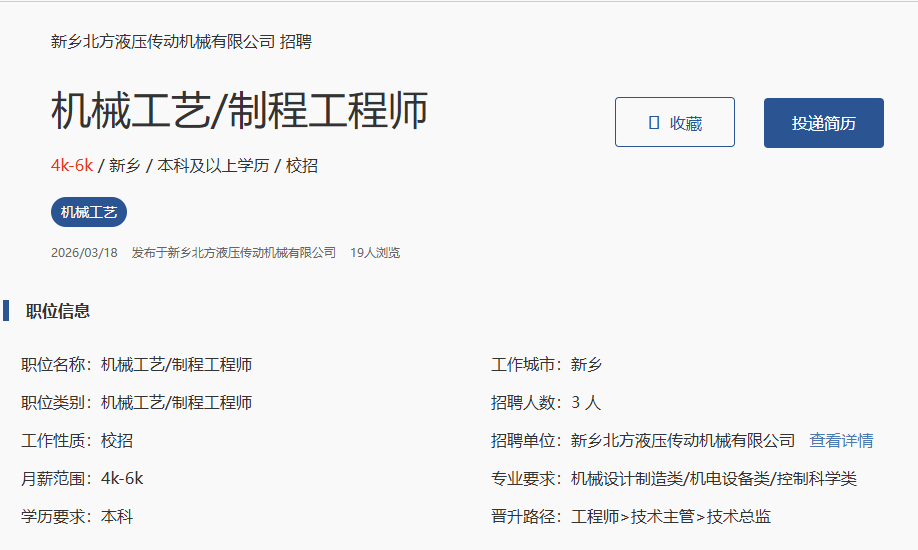
Task: Click the 专业要求 majors text
Action: click(x=714, y=479)
